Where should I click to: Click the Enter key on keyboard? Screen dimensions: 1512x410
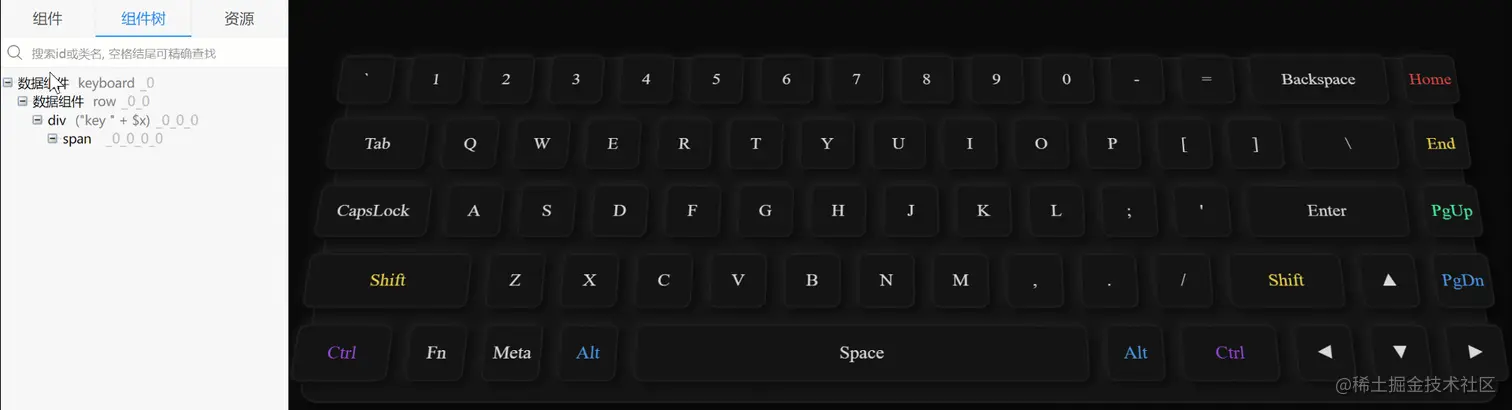[x=1327, y=211]
